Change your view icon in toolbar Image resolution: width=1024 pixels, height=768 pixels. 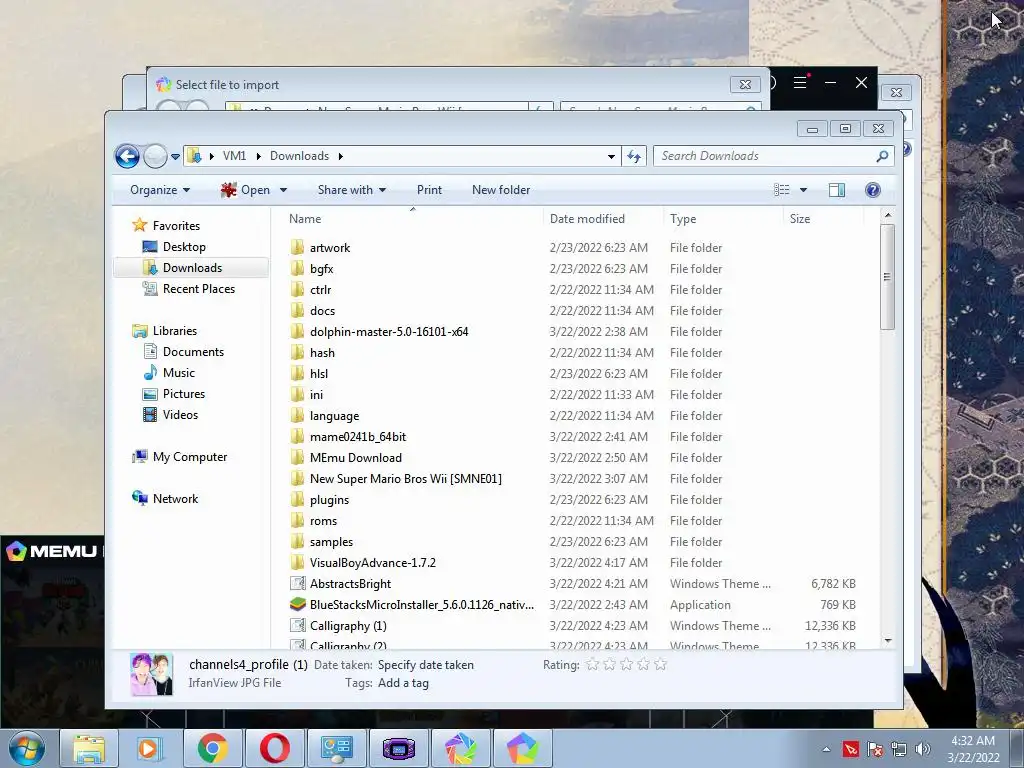pyautogui.click(x=782, y=190)
